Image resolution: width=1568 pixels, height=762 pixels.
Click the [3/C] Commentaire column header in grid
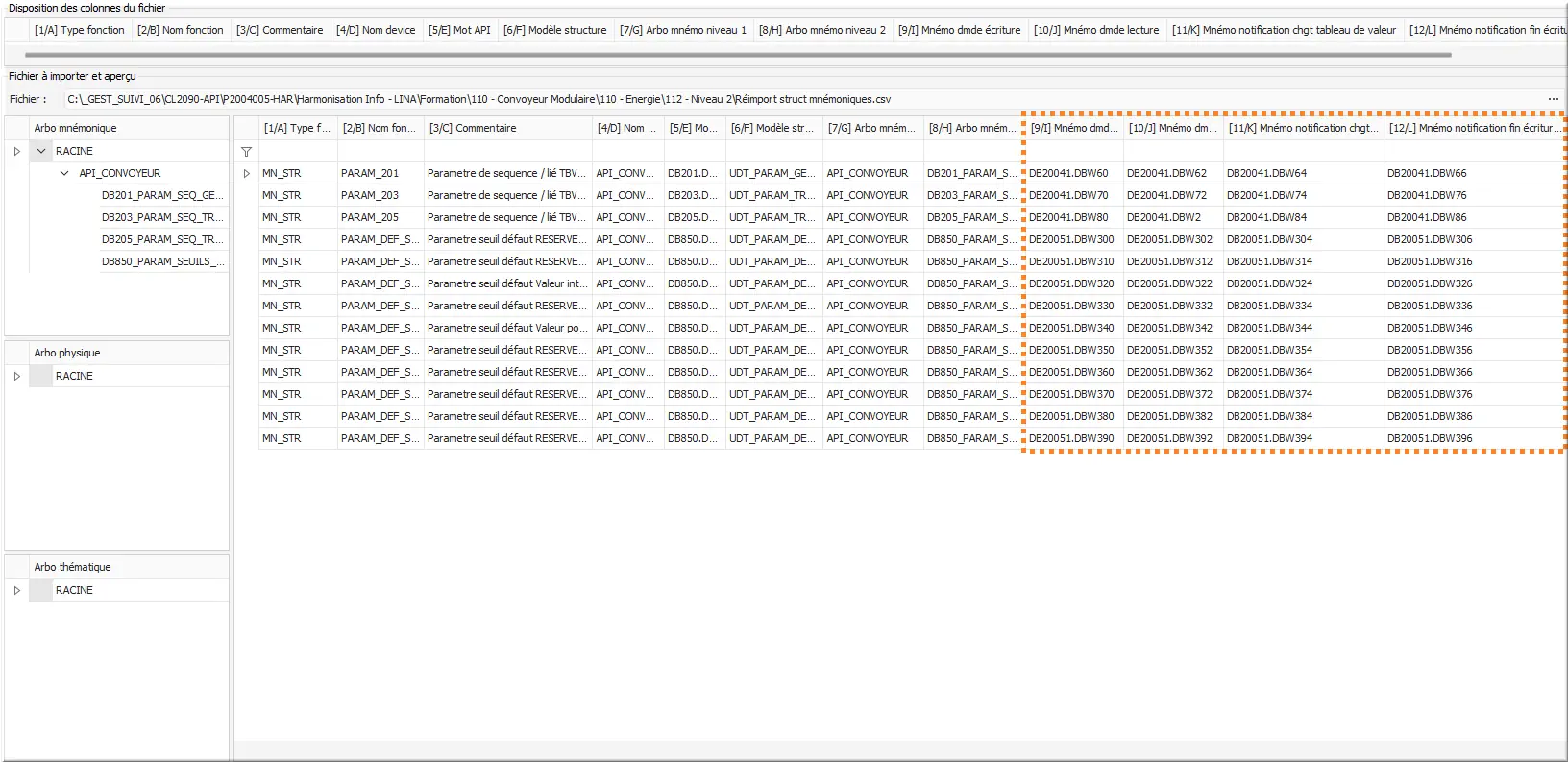click(507, 128)
